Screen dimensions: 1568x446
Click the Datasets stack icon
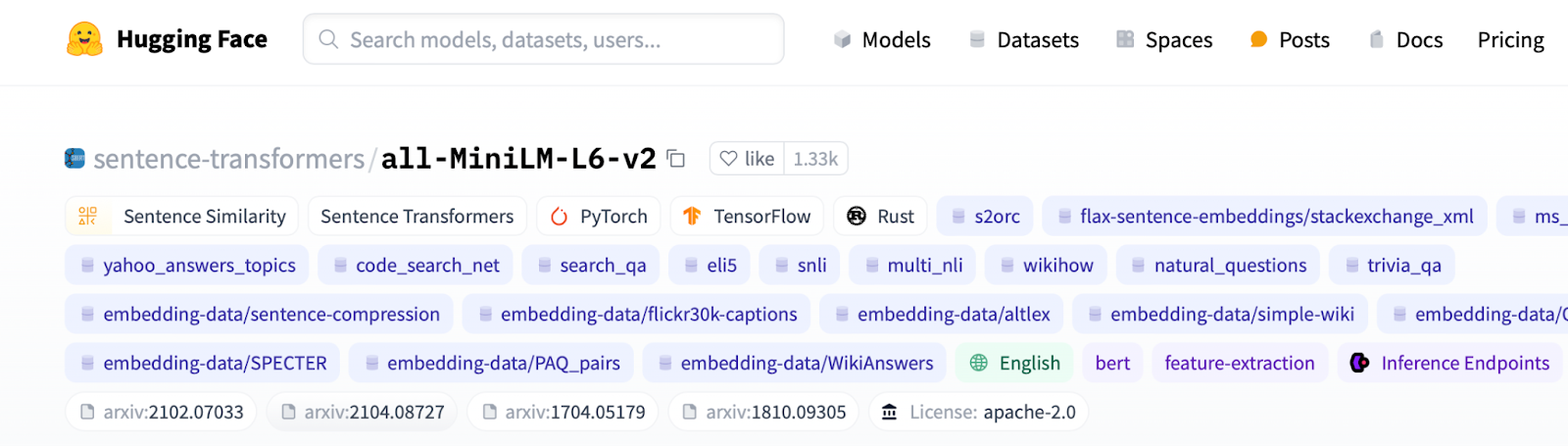977,39
